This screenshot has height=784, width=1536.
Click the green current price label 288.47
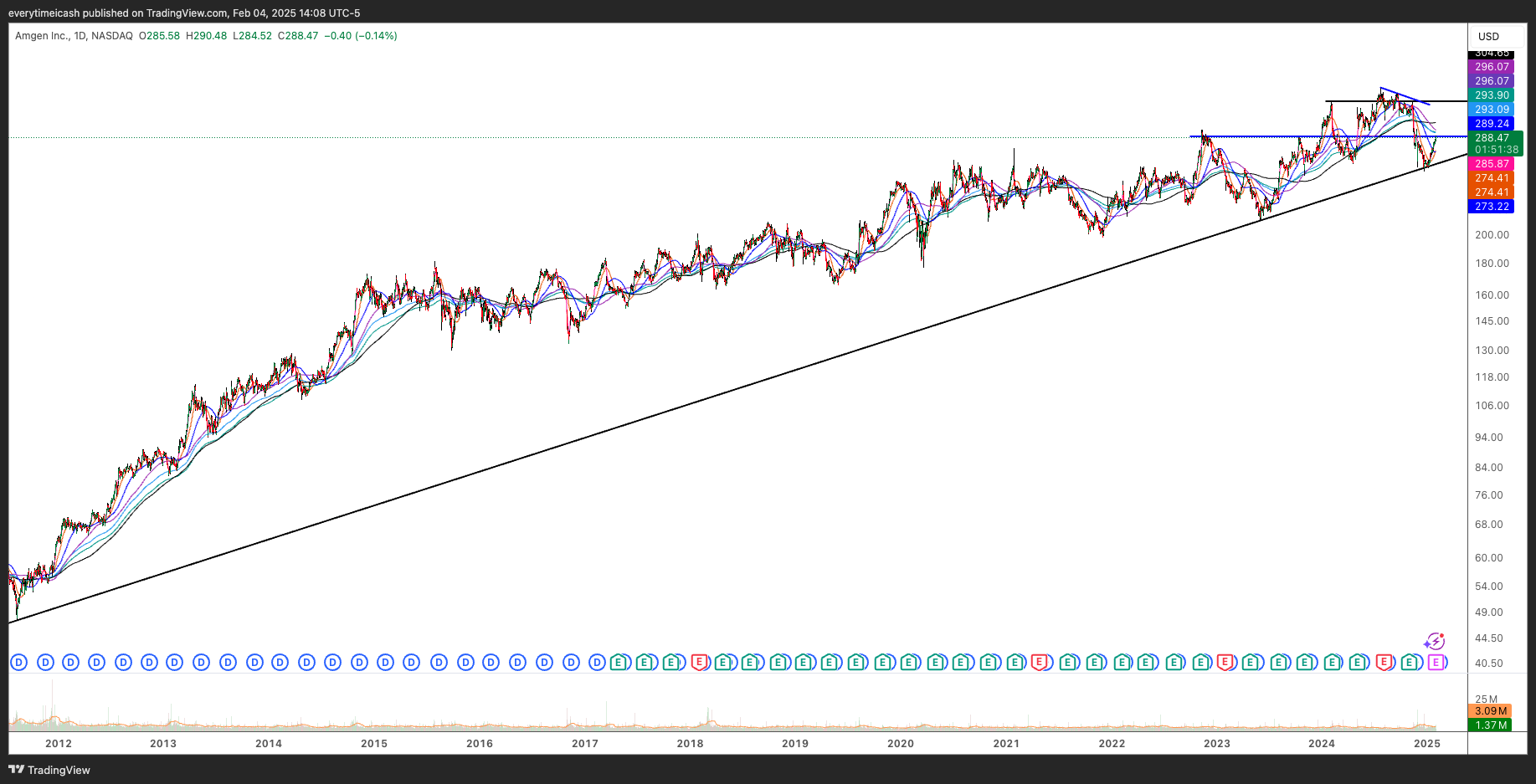click(x=1492, y=138)
